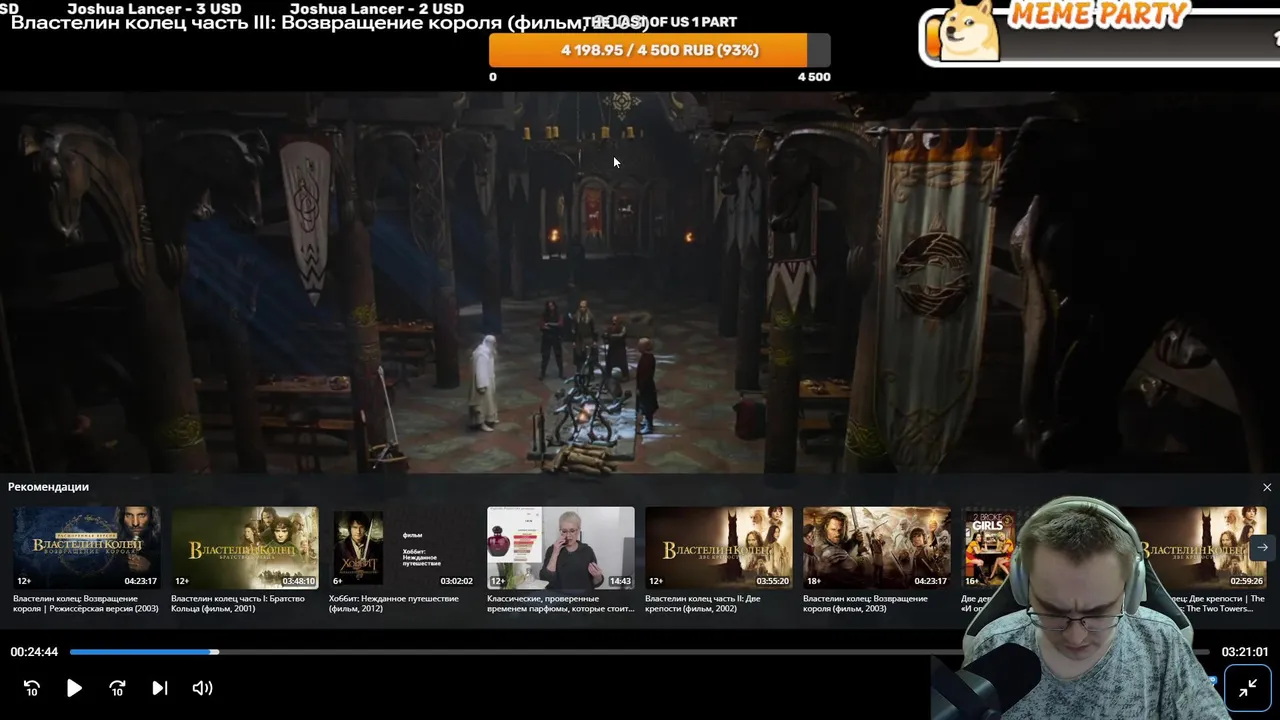The image size is (1280, 720).
Task: Click the 16+ age rating badge
Action: (972, 580)
